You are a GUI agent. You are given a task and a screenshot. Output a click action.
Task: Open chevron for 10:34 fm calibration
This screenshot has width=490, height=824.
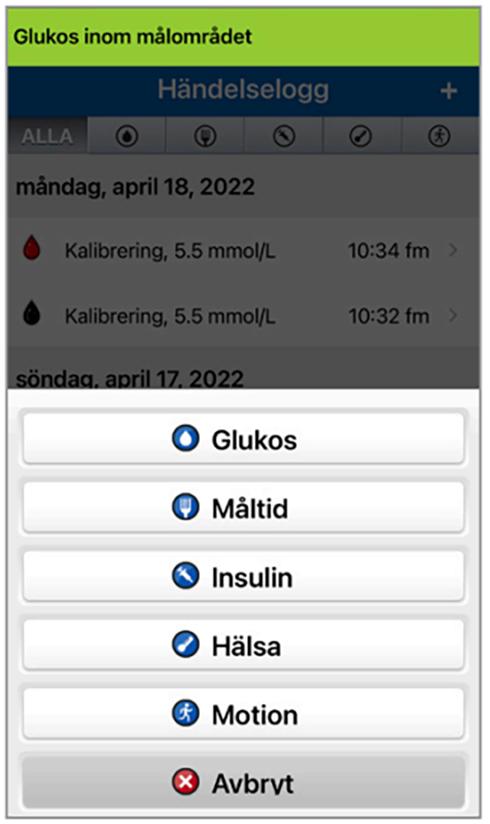453,250
